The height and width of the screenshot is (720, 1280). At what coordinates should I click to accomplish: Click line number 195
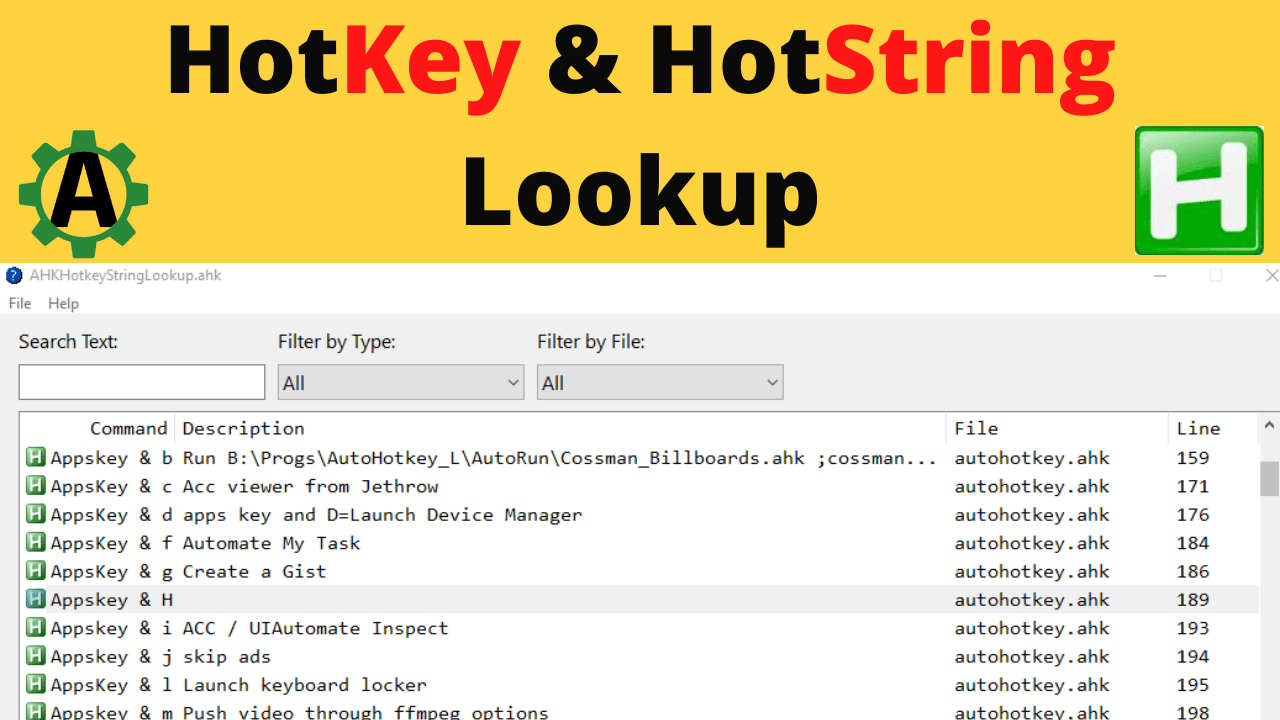[1193, 685]
